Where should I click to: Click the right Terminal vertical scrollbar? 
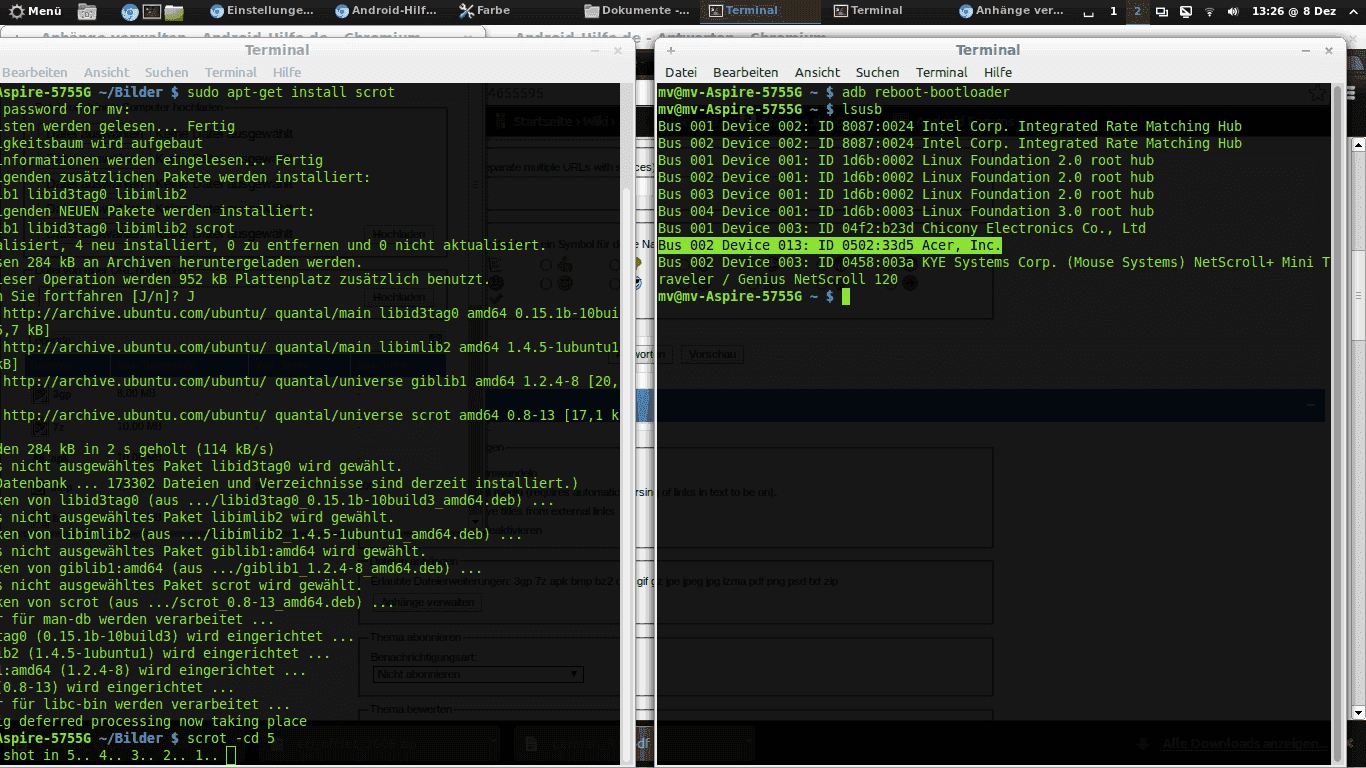click(1339, 422)
